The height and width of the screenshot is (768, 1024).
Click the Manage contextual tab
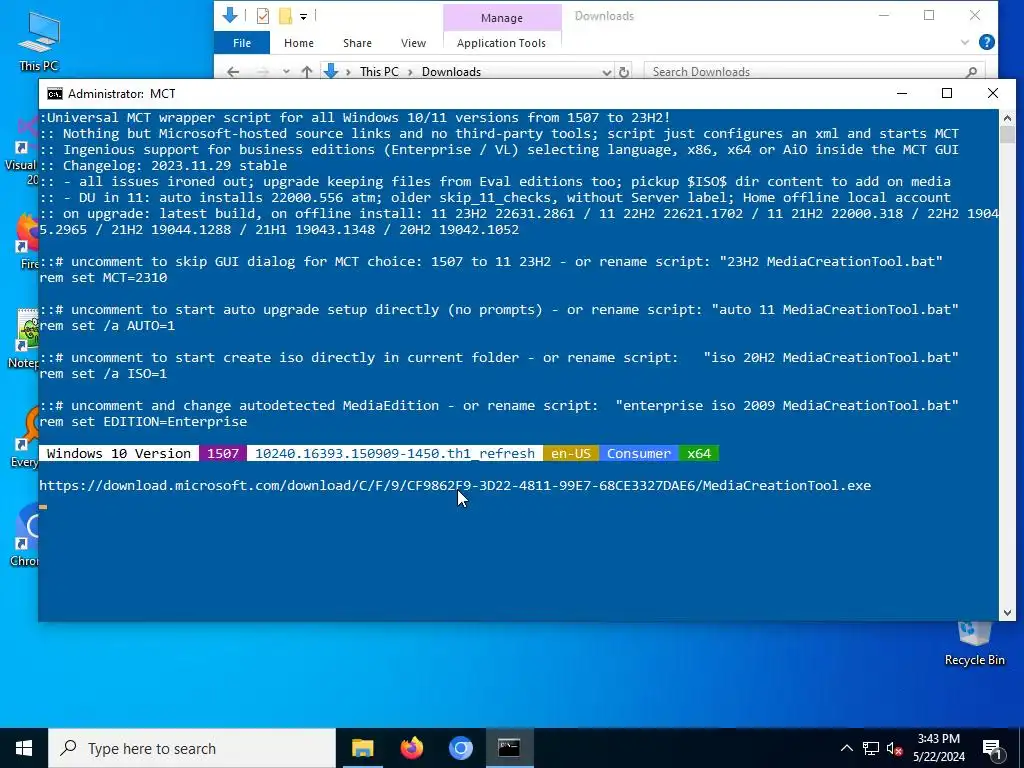(502, 18)
